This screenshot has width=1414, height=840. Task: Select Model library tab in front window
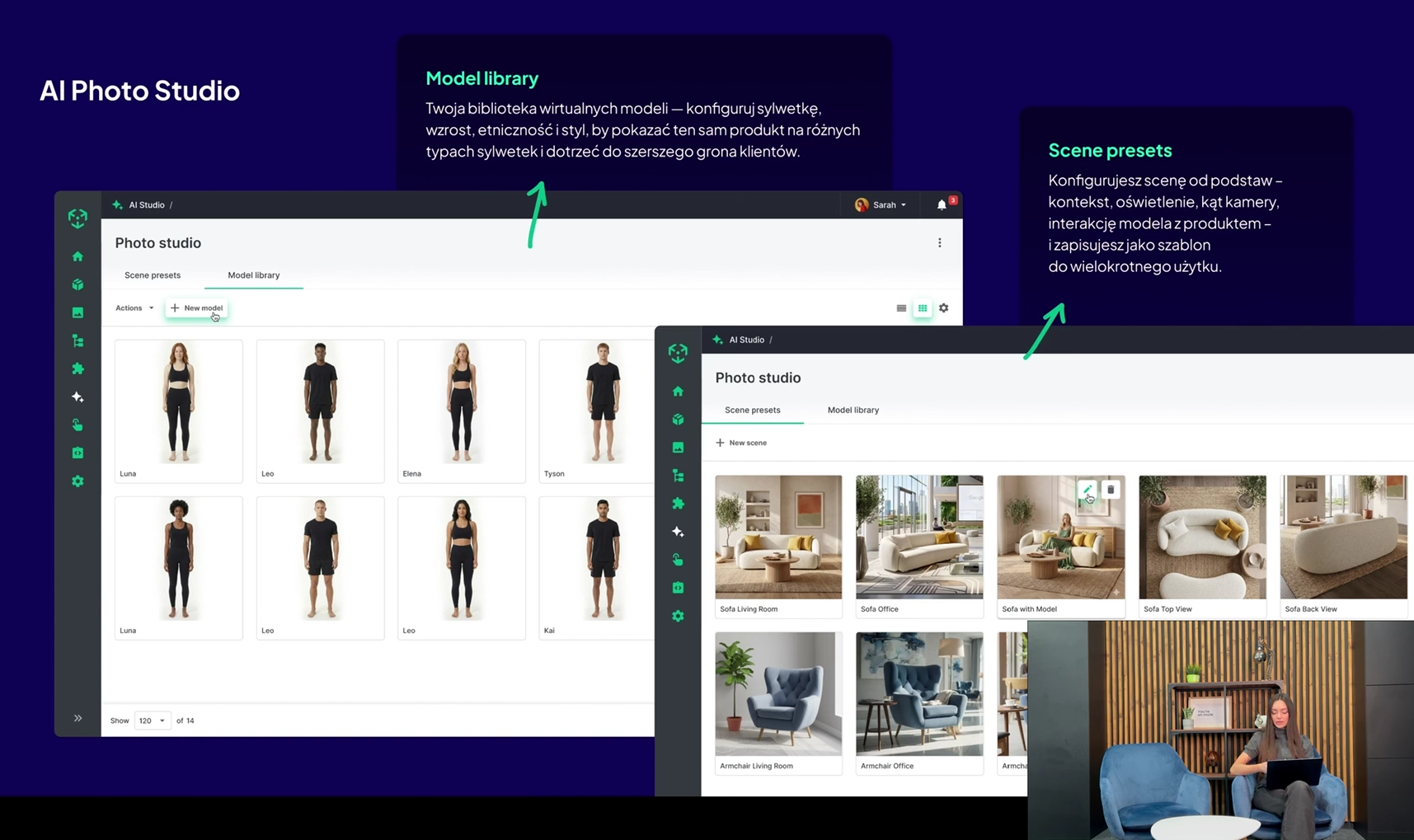click(x=853, y=410)
